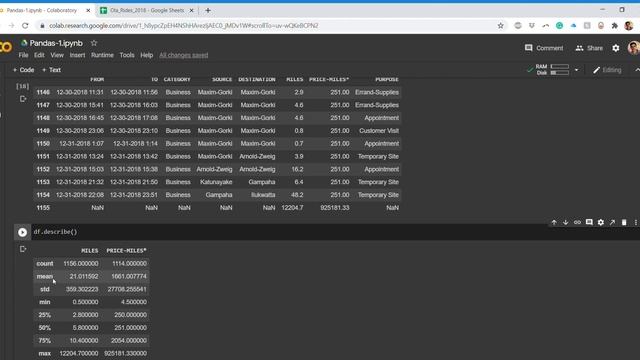The width and height of the screenshot is (640, 360).
Task: Click the PRICE-MILES* column in describe output
Action: click(x=127, y=251)
